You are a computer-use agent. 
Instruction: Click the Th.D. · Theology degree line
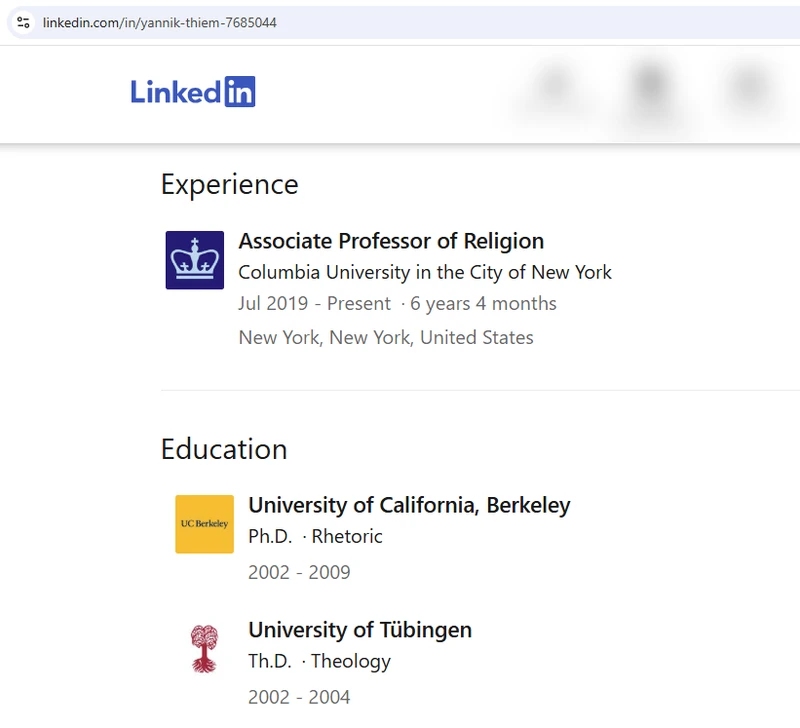319,662
